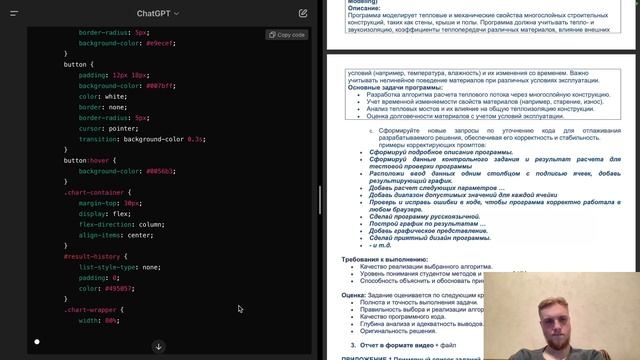Click 'Основные задачи программы:' heading in document
This screenshot has width=640, height=360.
395,87
